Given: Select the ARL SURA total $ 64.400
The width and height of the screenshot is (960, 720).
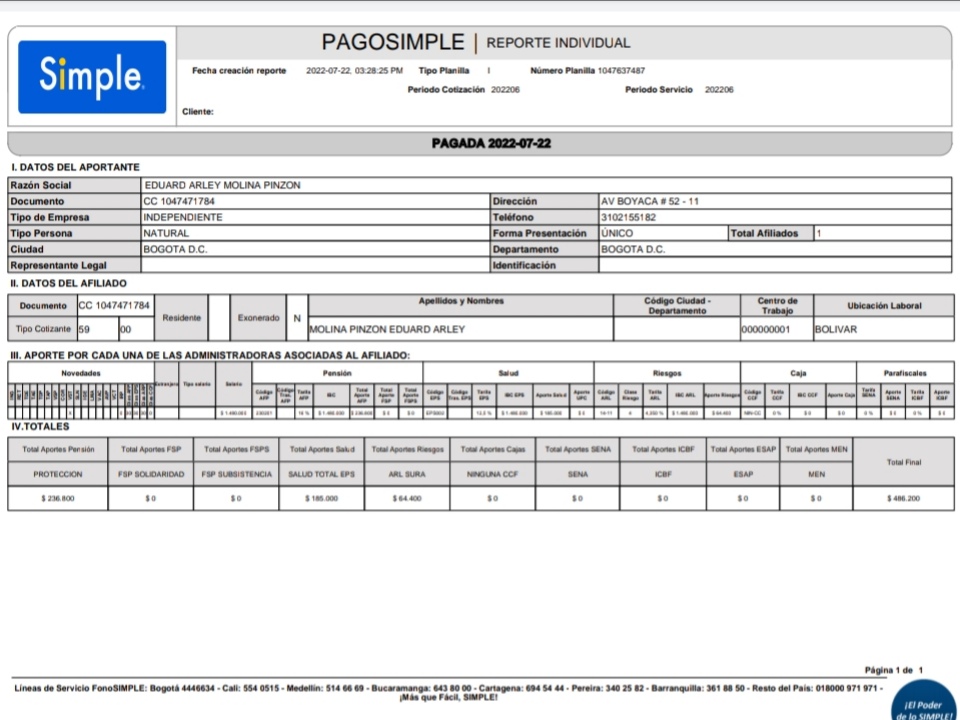Looking at the screenshot, I should tap(407, 497).
